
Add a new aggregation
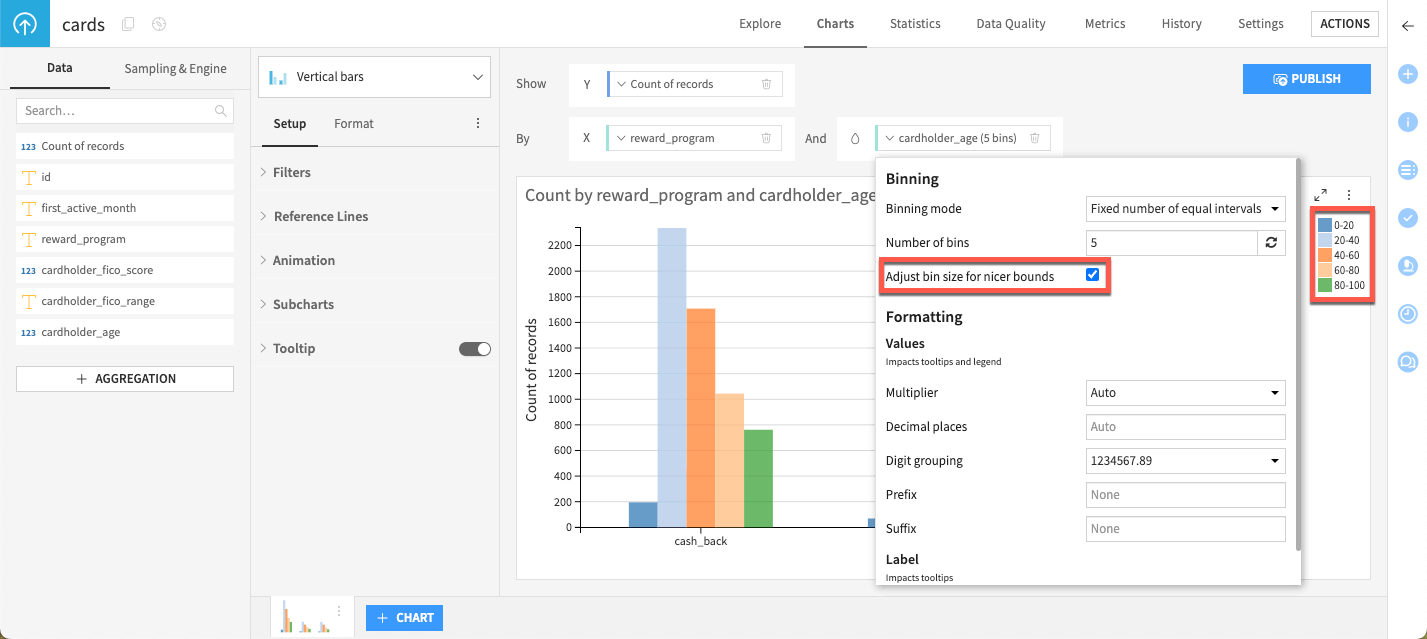click(124, 378)
